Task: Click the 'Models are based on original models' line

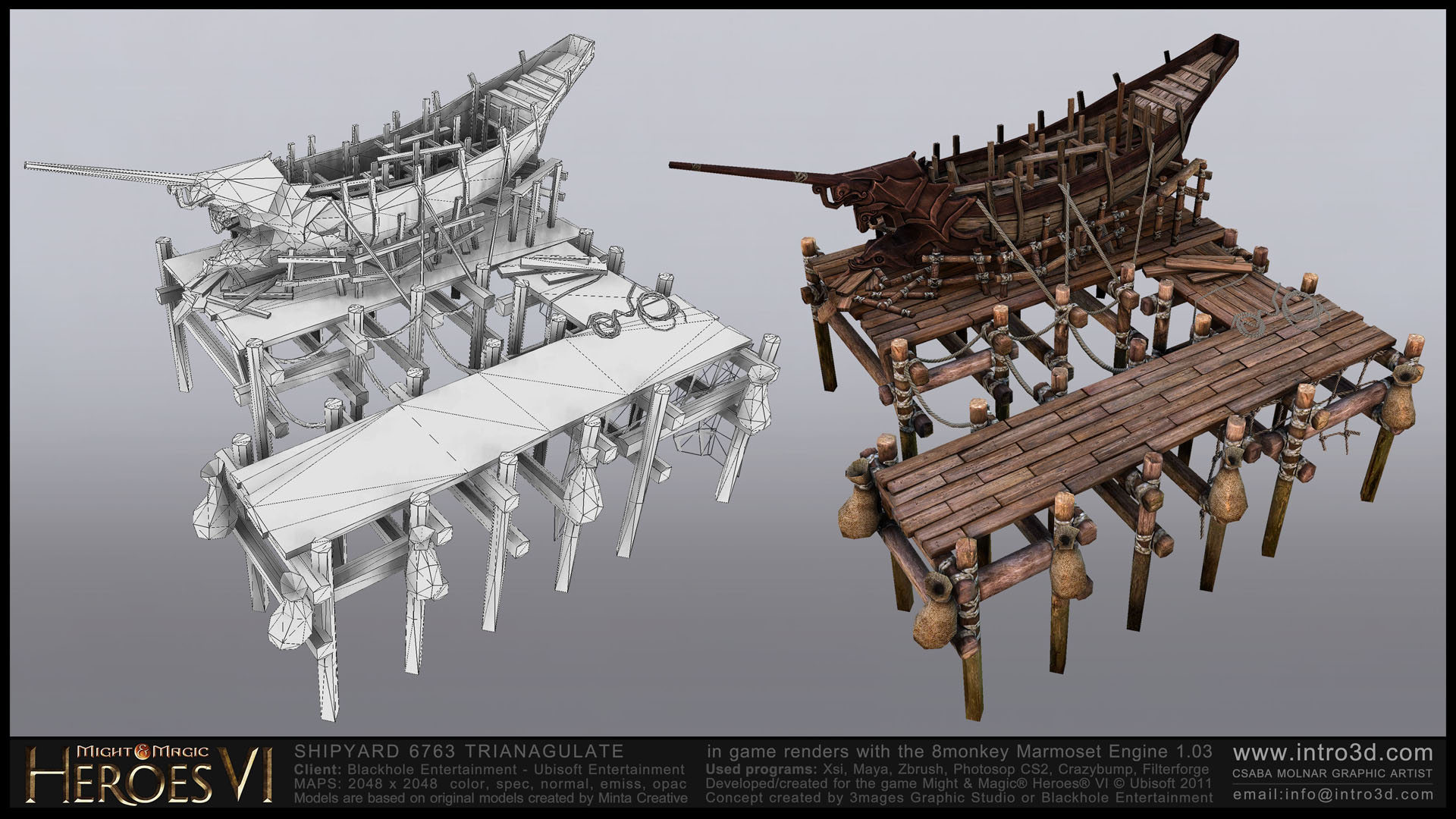Action: click(491, 798)
